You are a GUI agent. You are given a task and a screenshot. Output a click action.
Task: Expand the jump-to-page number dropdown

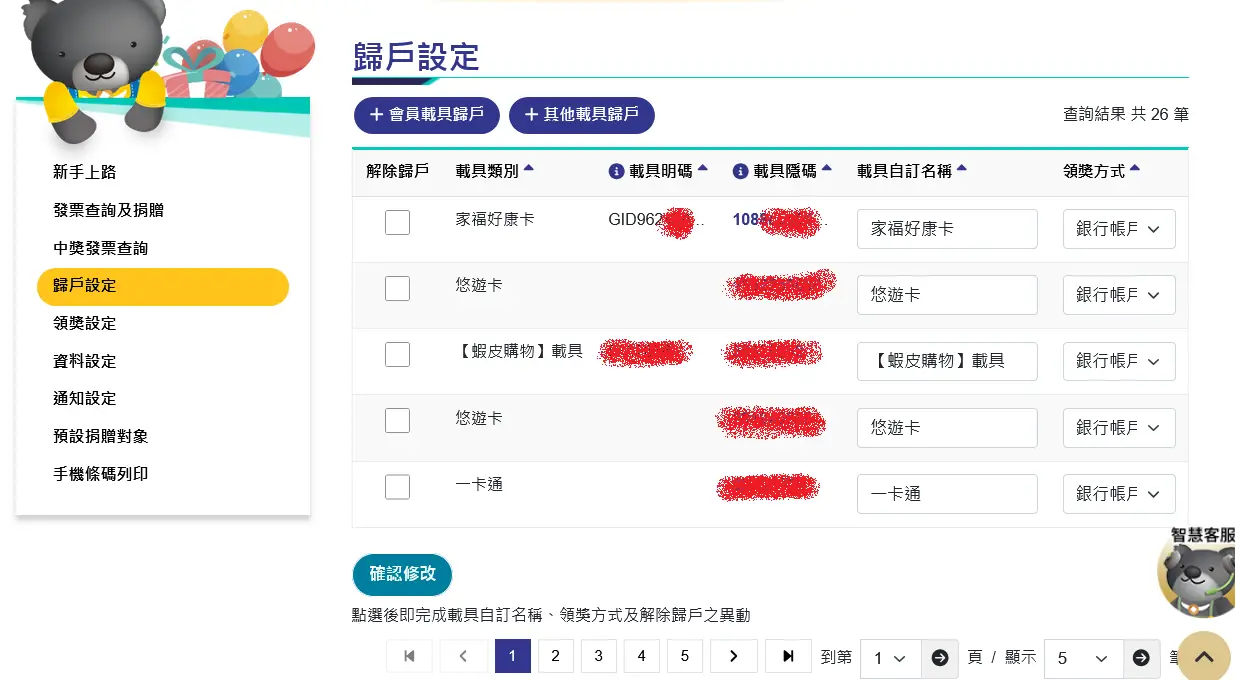[890, 658]
